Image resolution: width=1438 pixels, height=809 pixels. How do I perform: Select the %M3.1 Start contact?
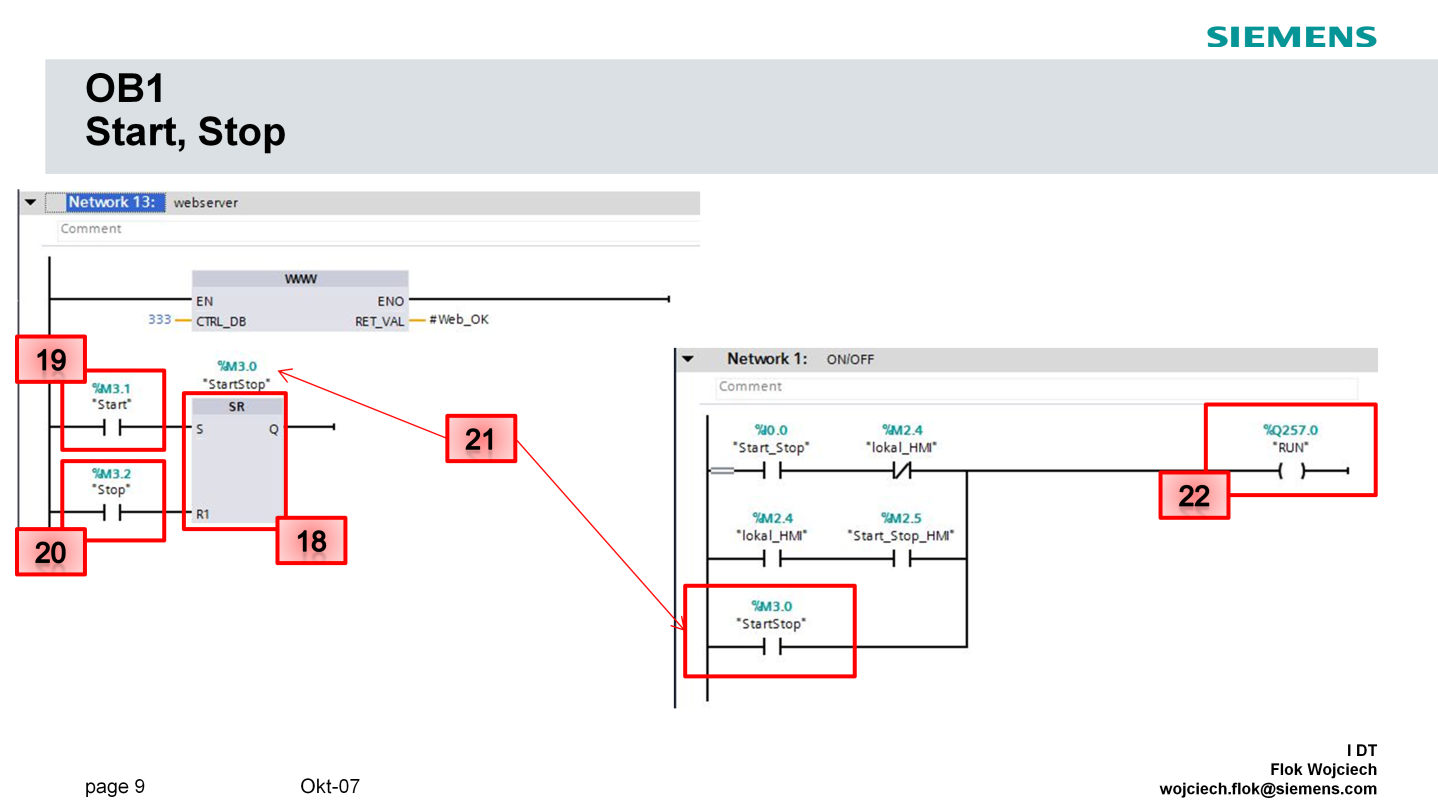pos(113,429)
